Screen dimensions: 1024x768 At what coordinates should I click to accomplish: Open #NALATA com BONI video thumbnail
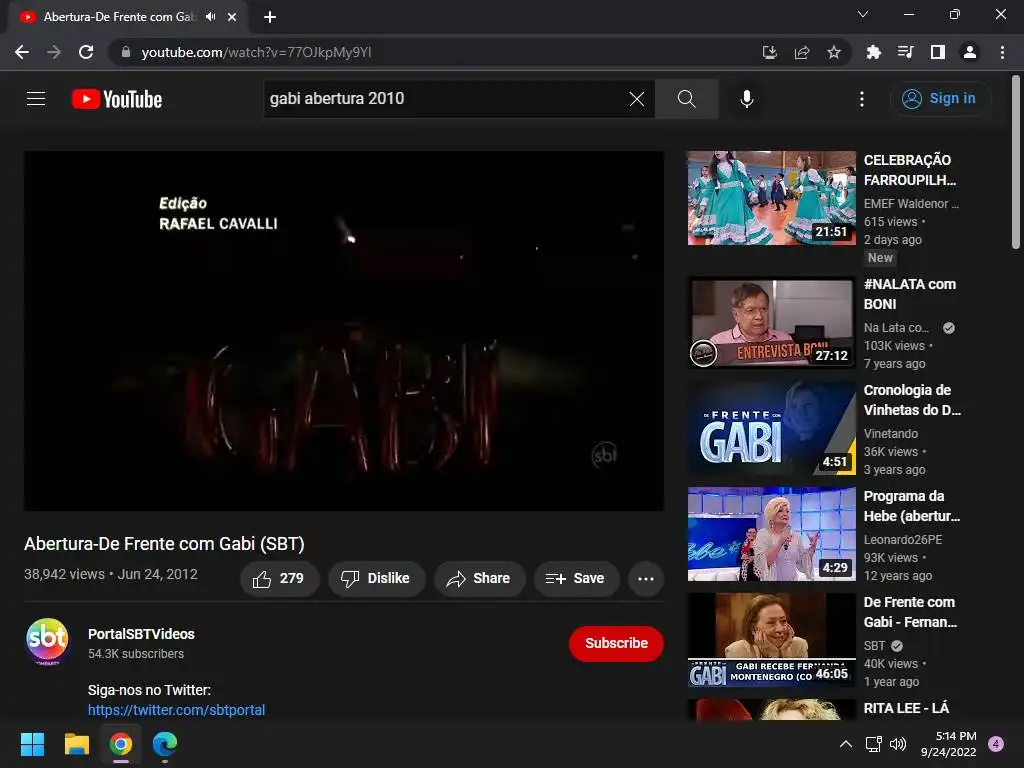click(x=771, y=323)
